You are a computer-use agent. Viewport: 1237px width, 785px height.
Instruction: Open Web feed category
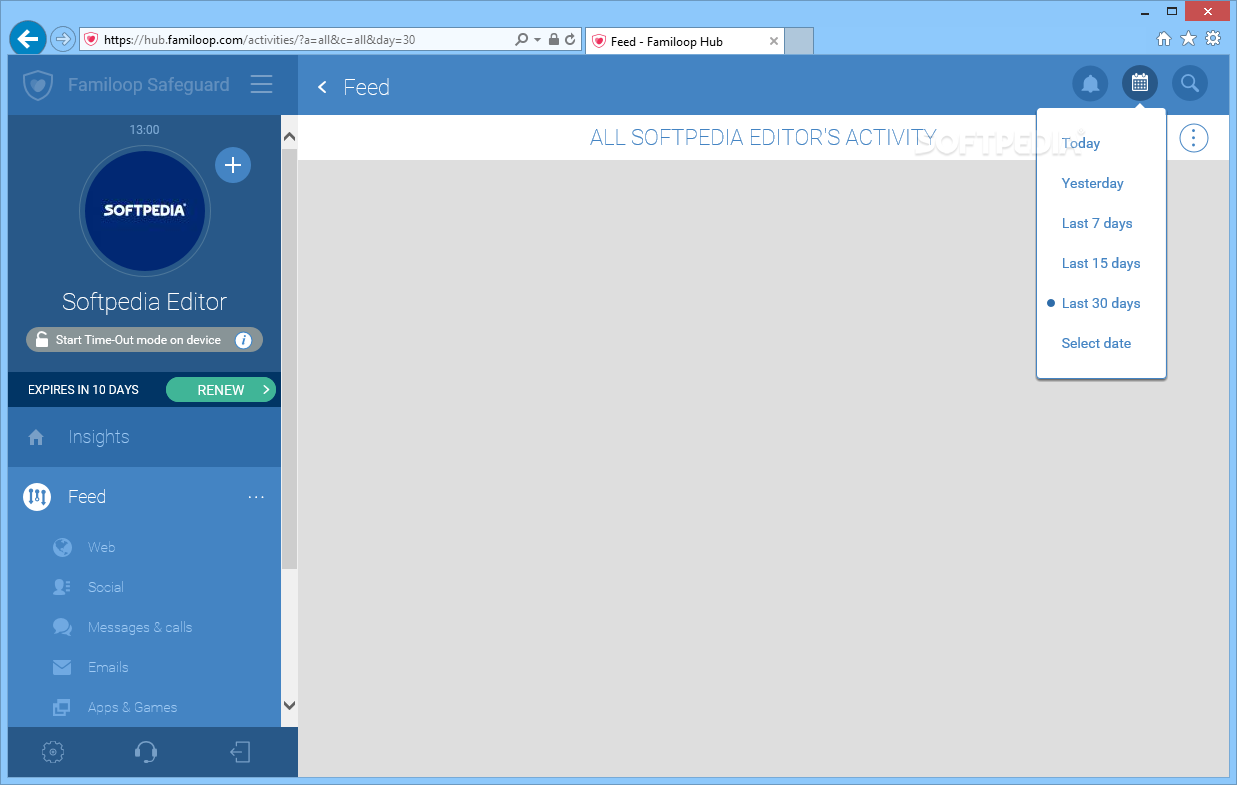(101, 547)
